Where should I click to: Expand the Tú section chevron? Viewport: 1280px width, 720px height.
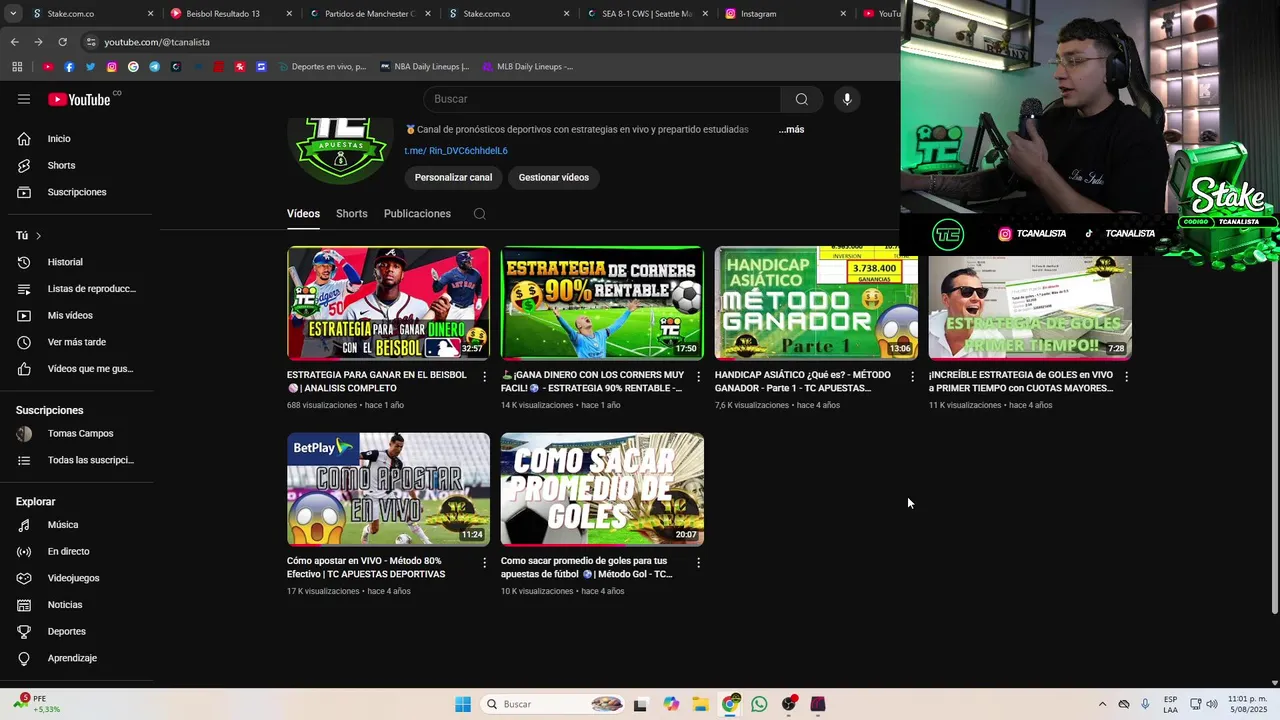[38, 236]
